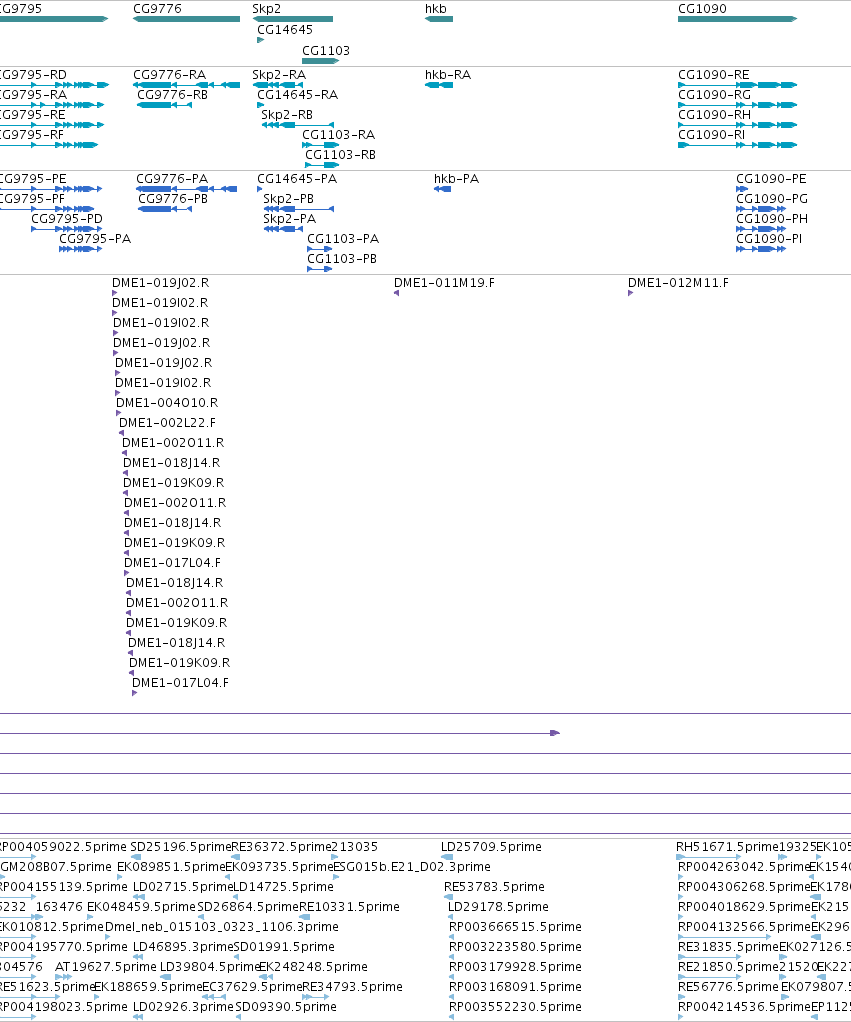Select the CG1103 gene bar
851x1022 pixels.
point(321,61)
